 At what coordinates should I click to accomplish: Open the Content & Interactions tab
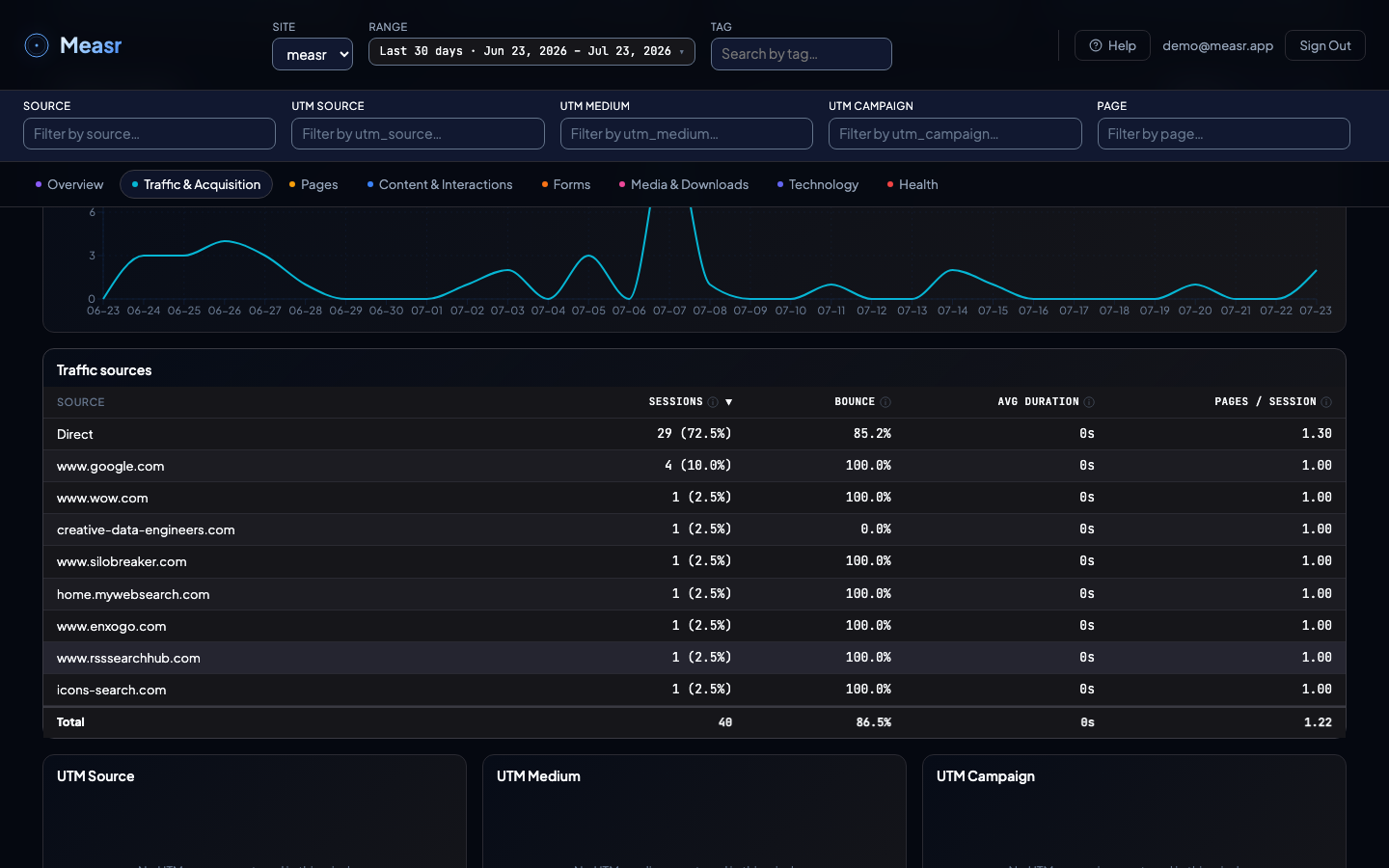point(440,184)
